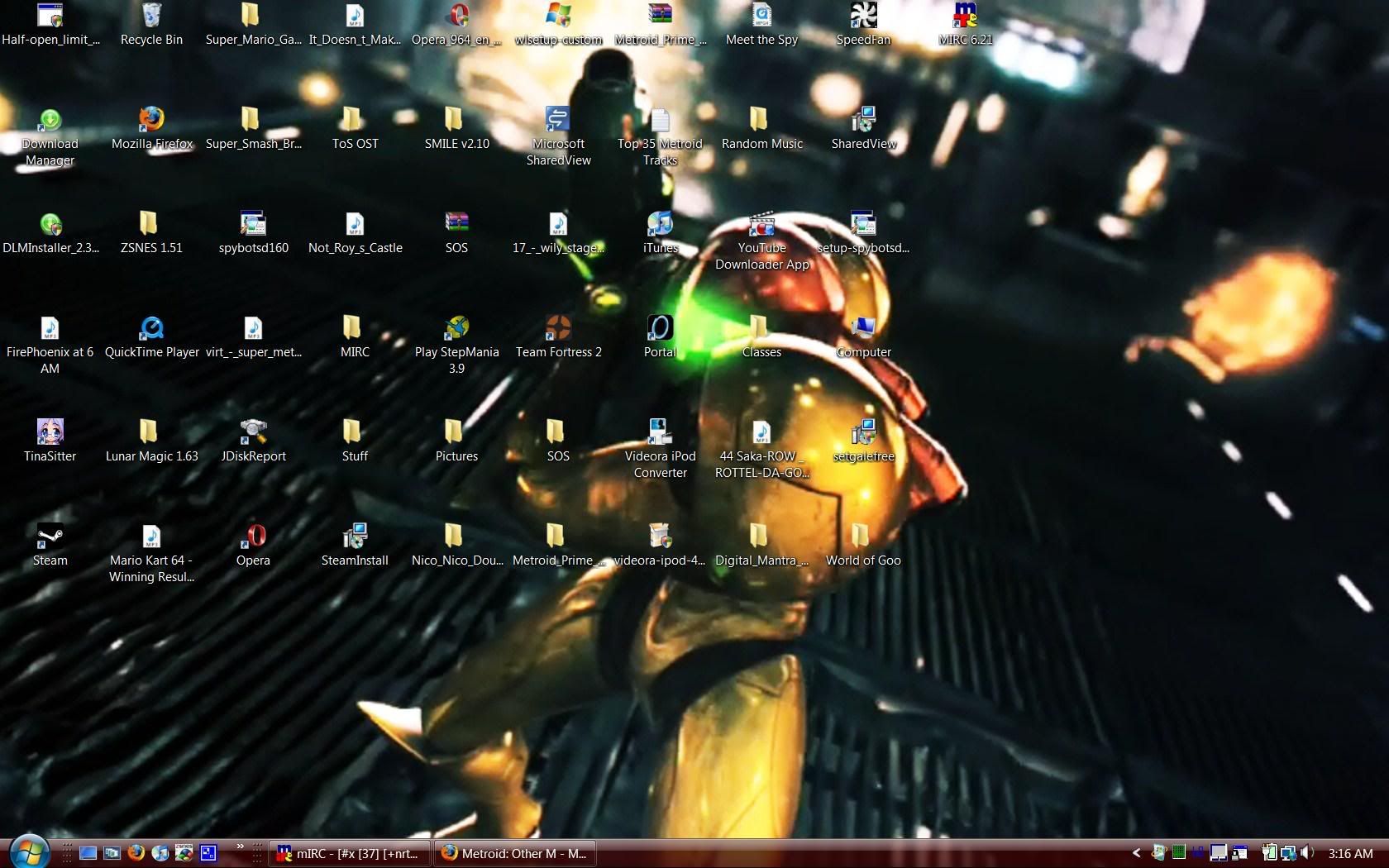Switch to the mIRC taskbar window
Screen dimensions: 1389x868
tap(350, 853)
